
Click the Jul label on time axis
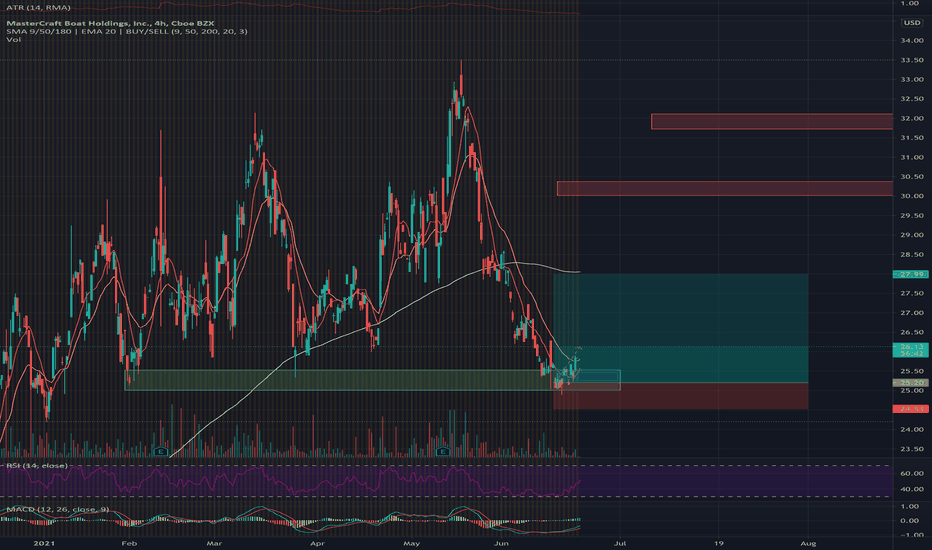pos(620,543)
